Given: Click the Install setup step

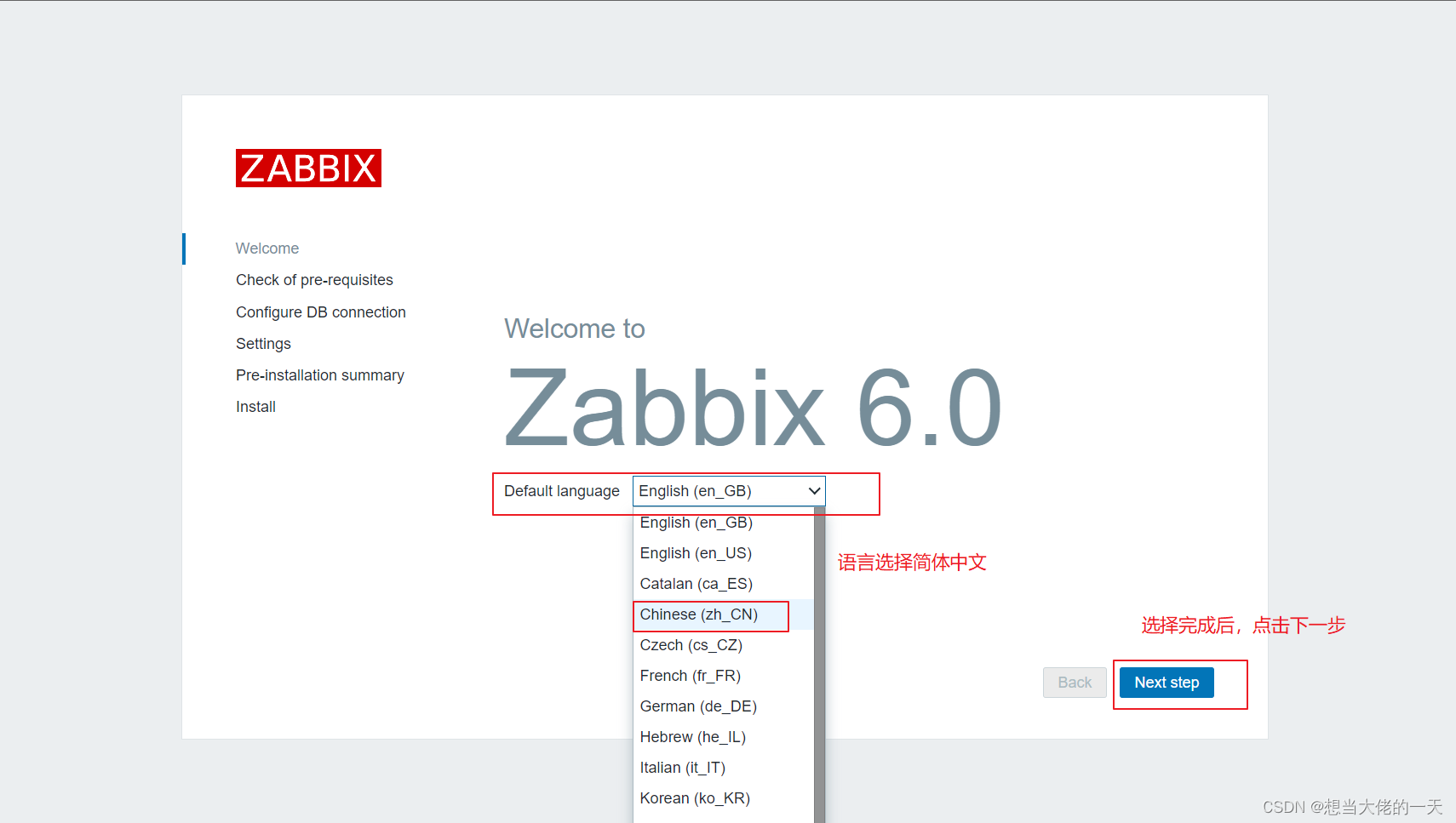Looking at the screenshot, I should (255, 407).
